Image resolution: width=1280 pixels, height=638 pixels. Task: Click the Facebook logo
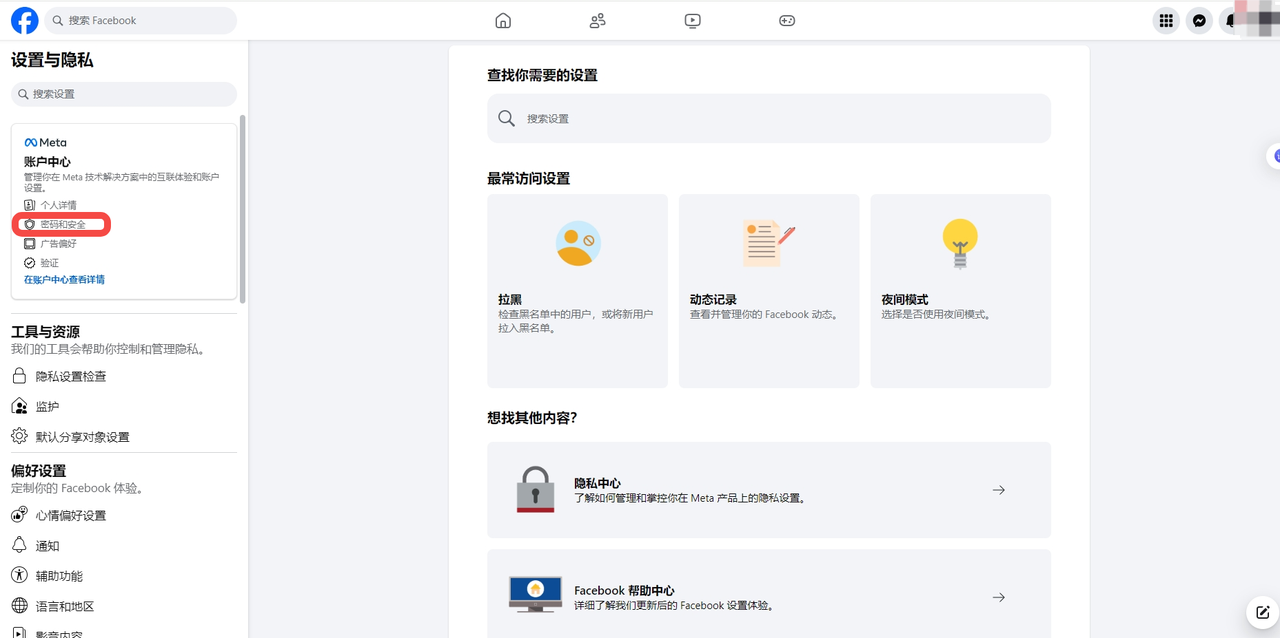[x=24, y=20]
